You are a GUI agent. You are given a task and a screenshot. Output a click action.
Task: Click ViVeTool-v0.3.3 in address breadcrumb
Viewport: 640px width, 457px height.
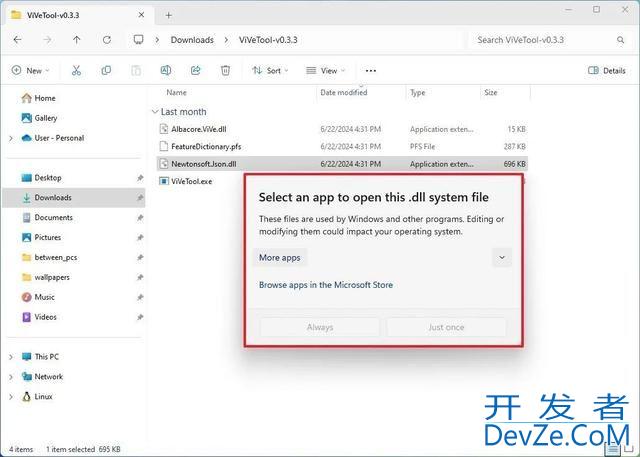[x=268, y=40]
